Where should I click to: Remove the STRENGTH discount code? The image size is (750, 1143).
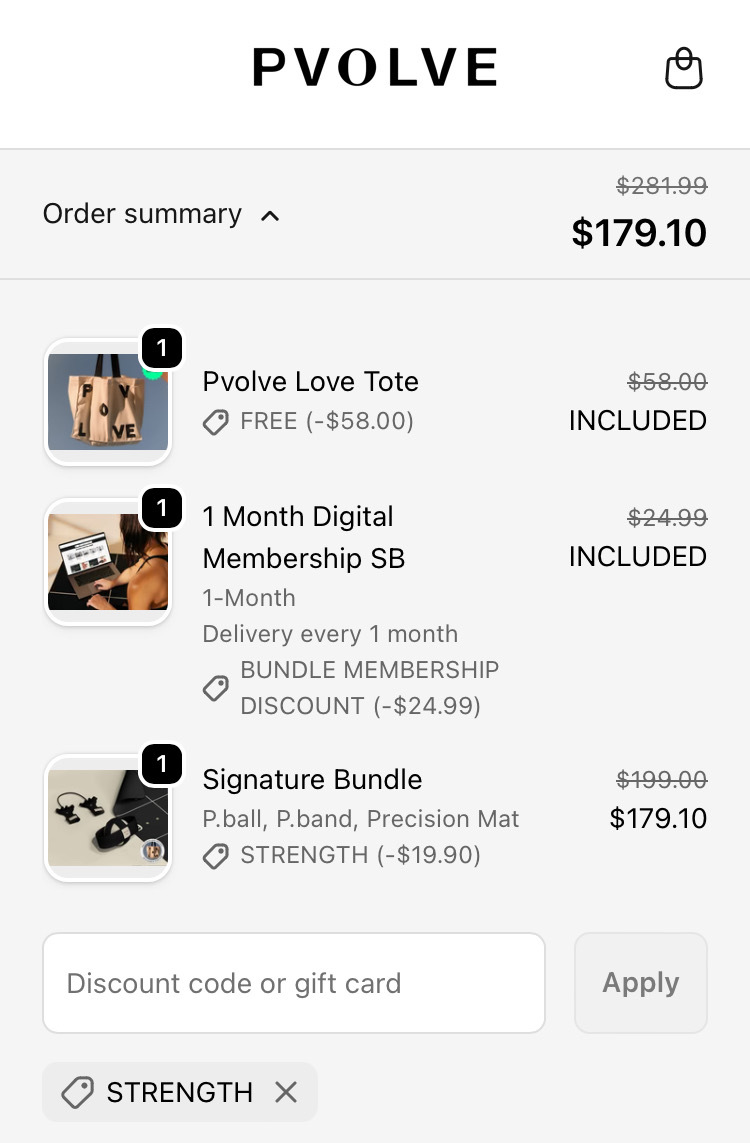click(x=286, y=1092)
